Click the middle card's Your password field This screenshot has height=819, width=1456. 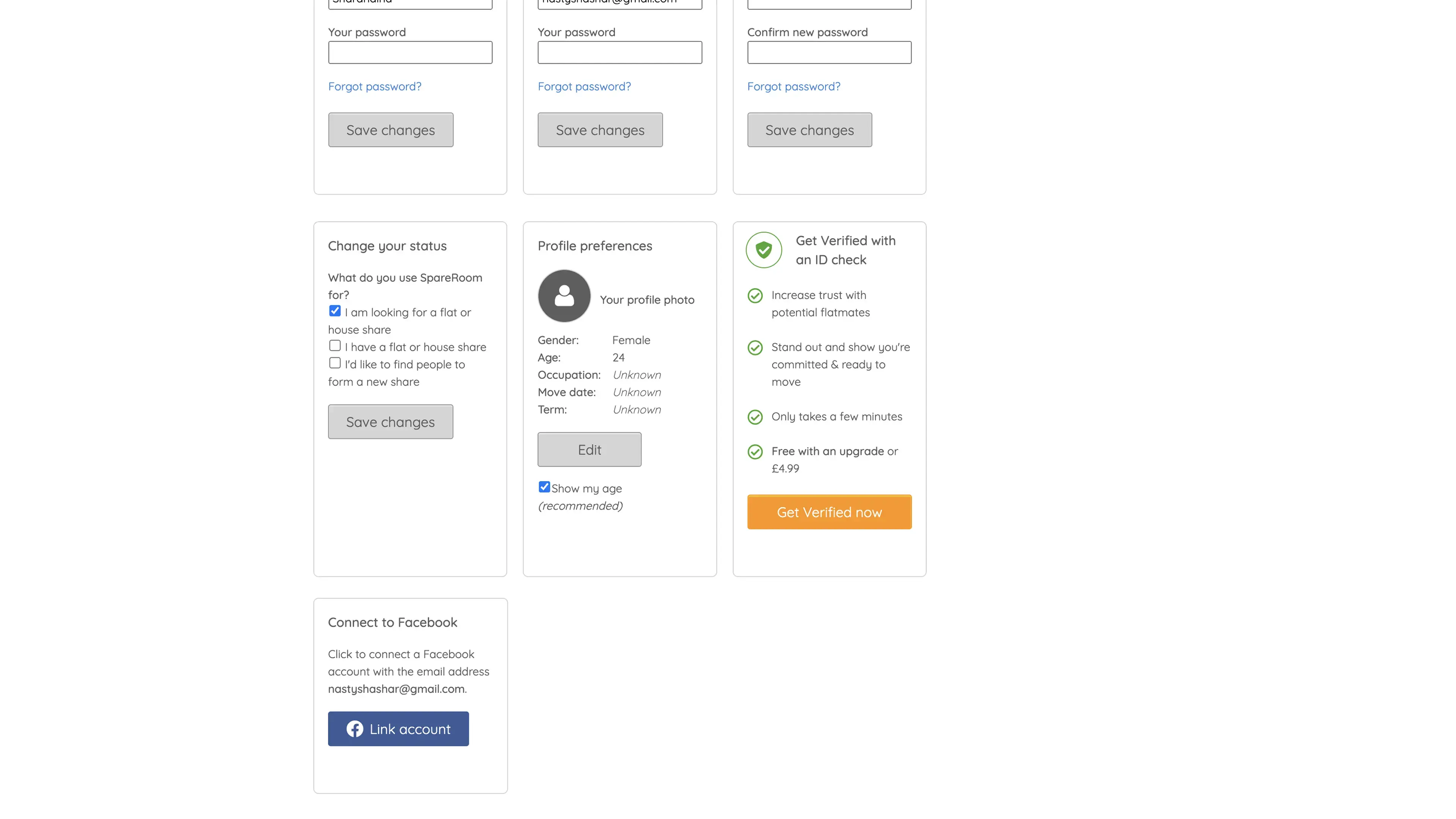click(620, 53)
